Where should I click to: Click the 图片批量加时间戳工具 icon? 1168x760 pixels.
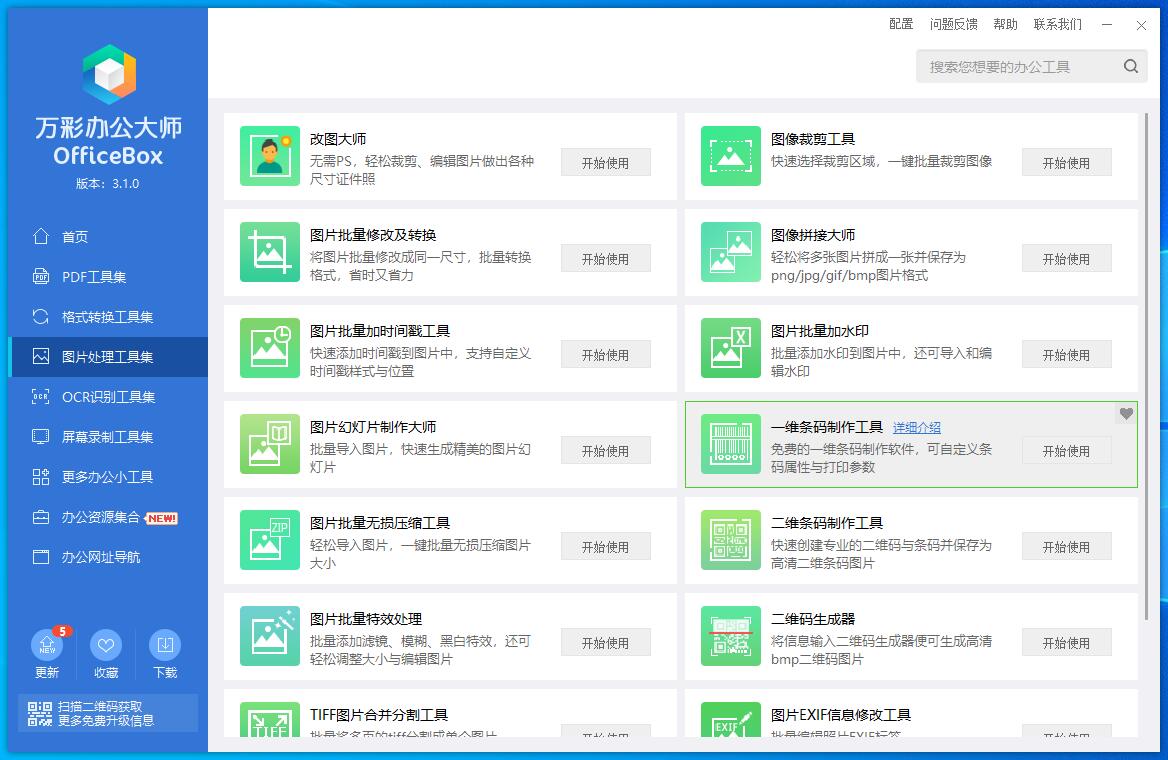pos(270,348)
